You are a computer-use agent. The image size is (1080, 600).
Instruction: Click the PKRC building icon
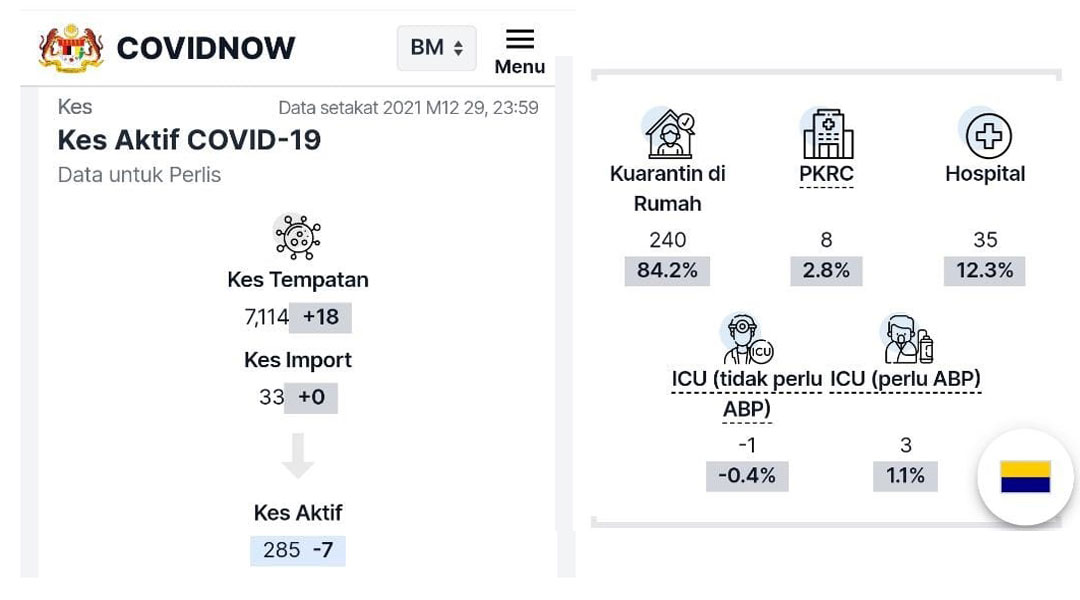pyautogui.click(x=827, y=134)
